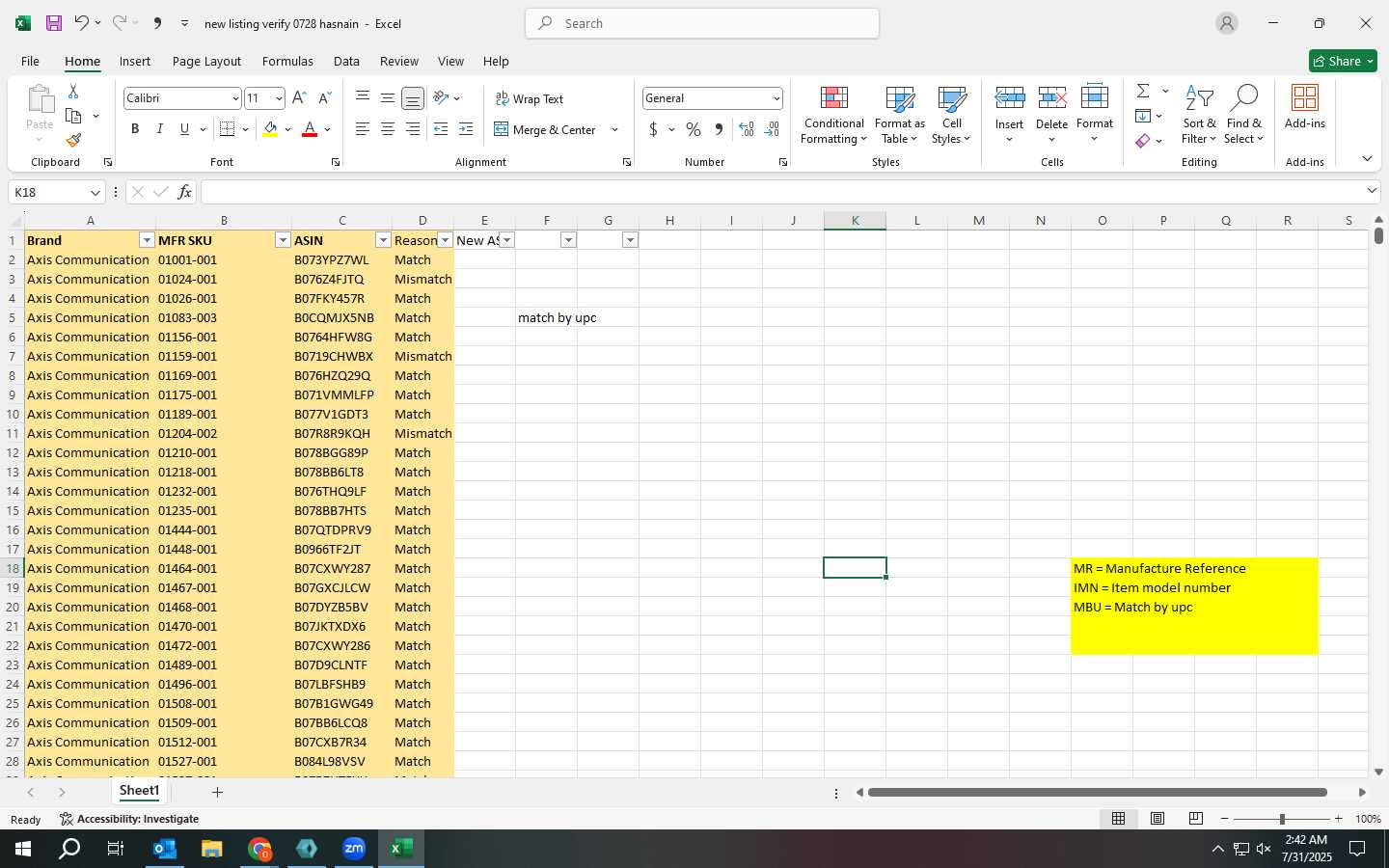
Task: Decrease font size with the smaller A icon
Action: click(x=324, y=98)
